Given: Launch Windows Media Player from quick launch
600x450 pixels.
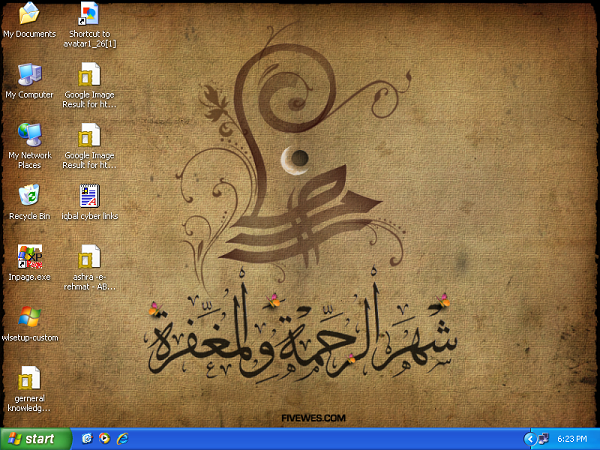Looking at the screenshot, I should (x=104, y=439).
